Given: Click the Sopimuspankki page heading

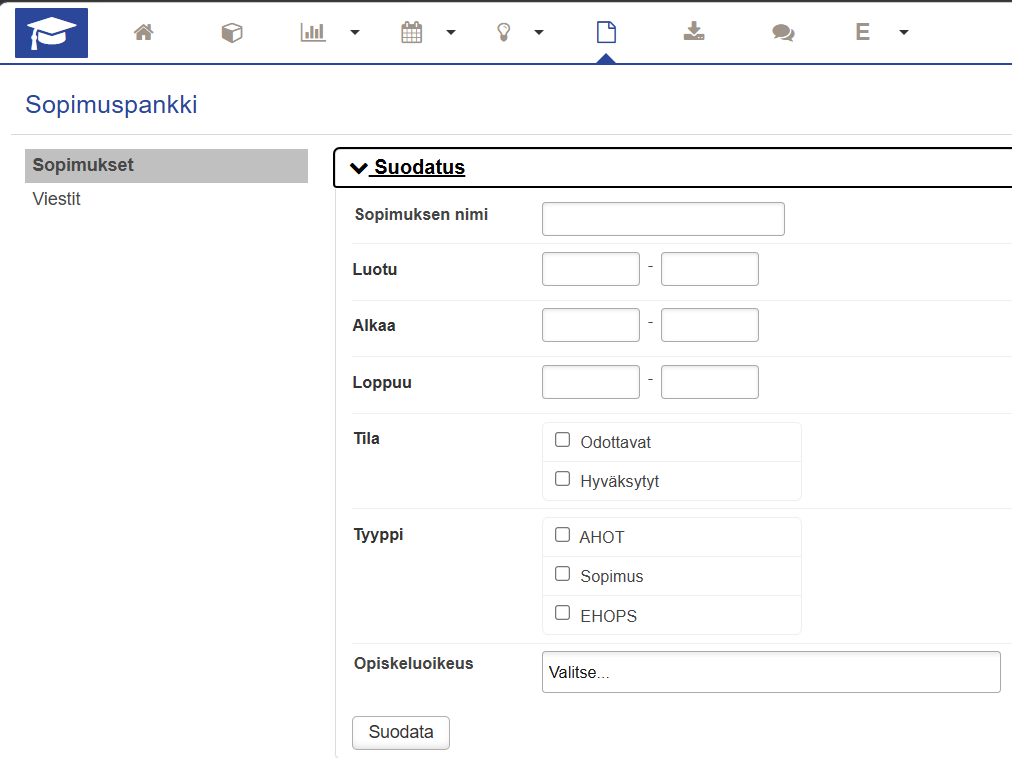Looking at the screenshot, I should coord(111,105).
